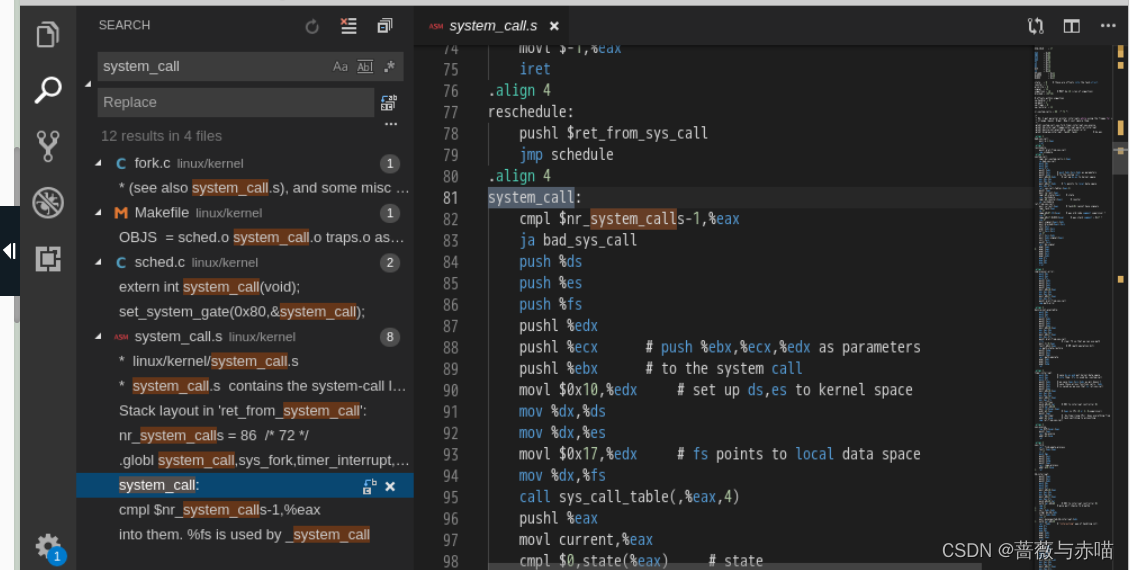
Task: Click the '12 results in 4 files' summary
Action: [x=161, y=136]
